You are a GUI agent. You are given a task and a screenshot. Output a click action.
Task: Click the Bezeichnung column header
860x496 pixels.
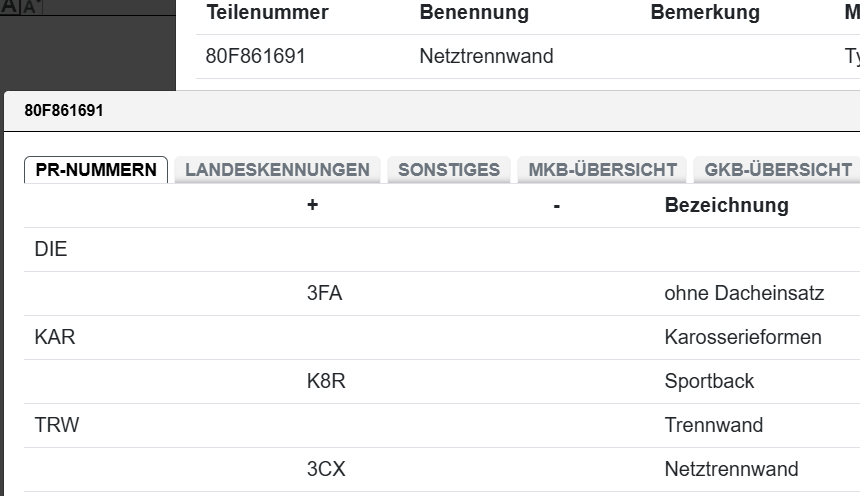(726, 206)
